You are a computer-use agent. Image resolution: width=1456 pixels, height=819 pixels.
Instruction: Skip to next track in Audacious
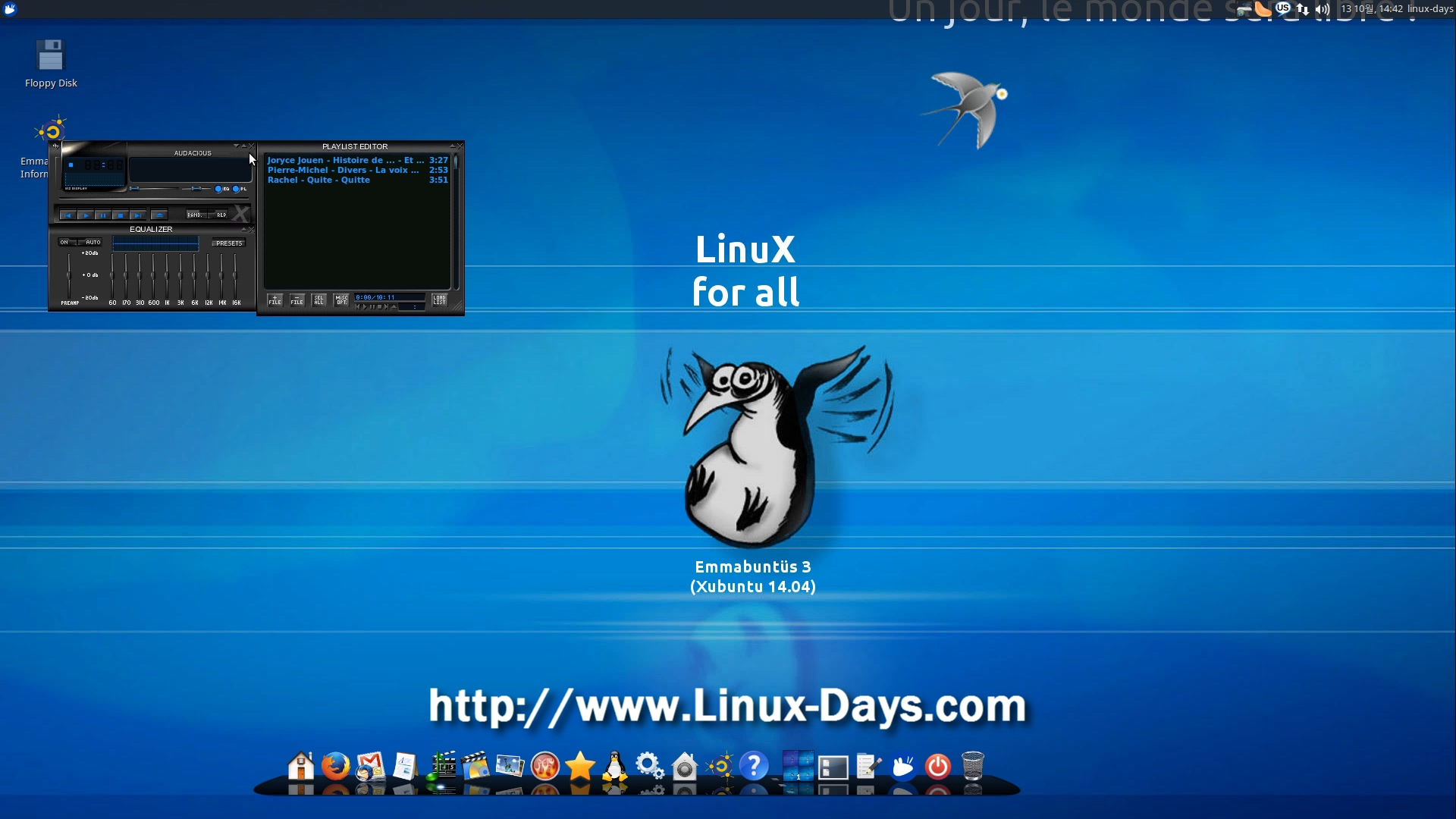click(138, 215)
